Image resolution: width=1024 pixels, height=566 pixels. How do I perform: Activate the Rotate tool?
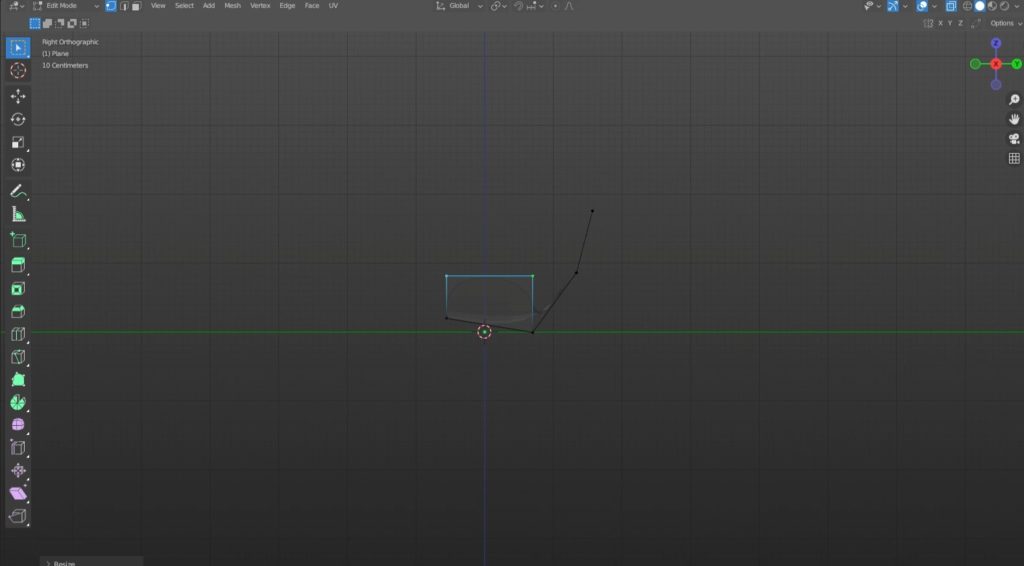tap(18, 119)
